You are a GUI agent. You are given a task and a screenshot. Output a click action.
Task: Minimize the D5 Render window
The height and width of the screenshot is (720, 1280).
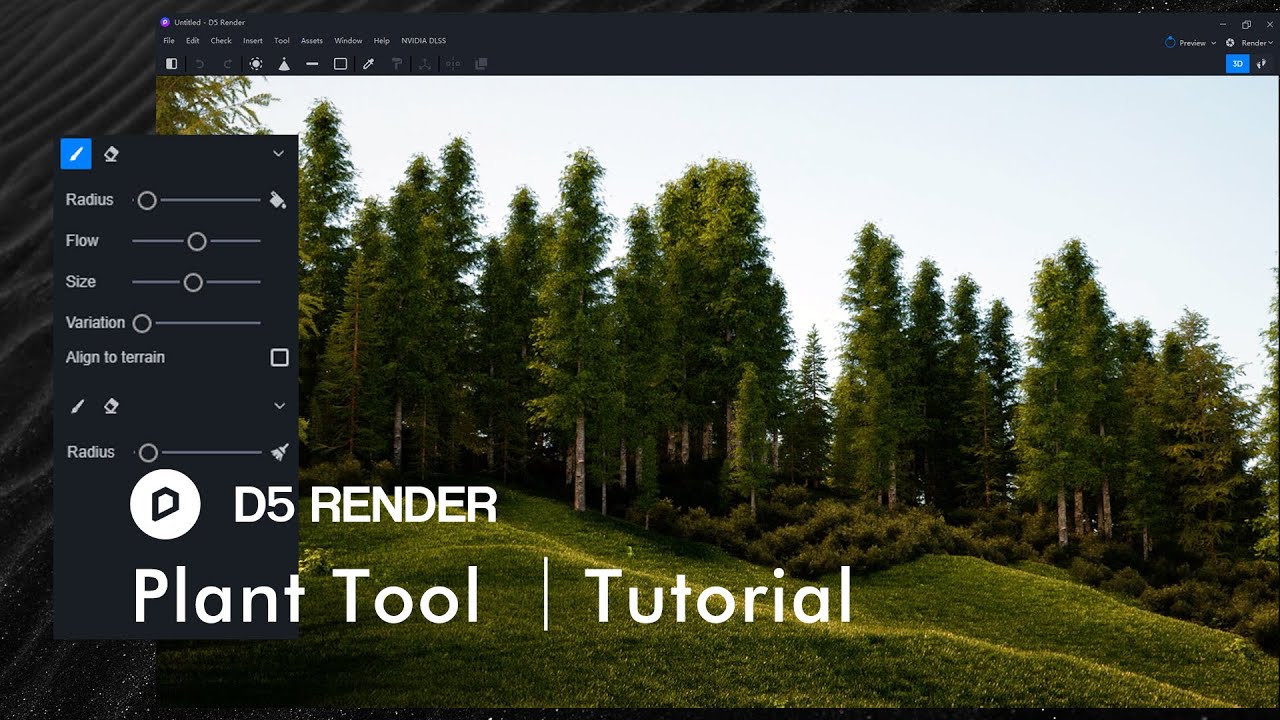pyautogui.click(x=1224, y=24)
